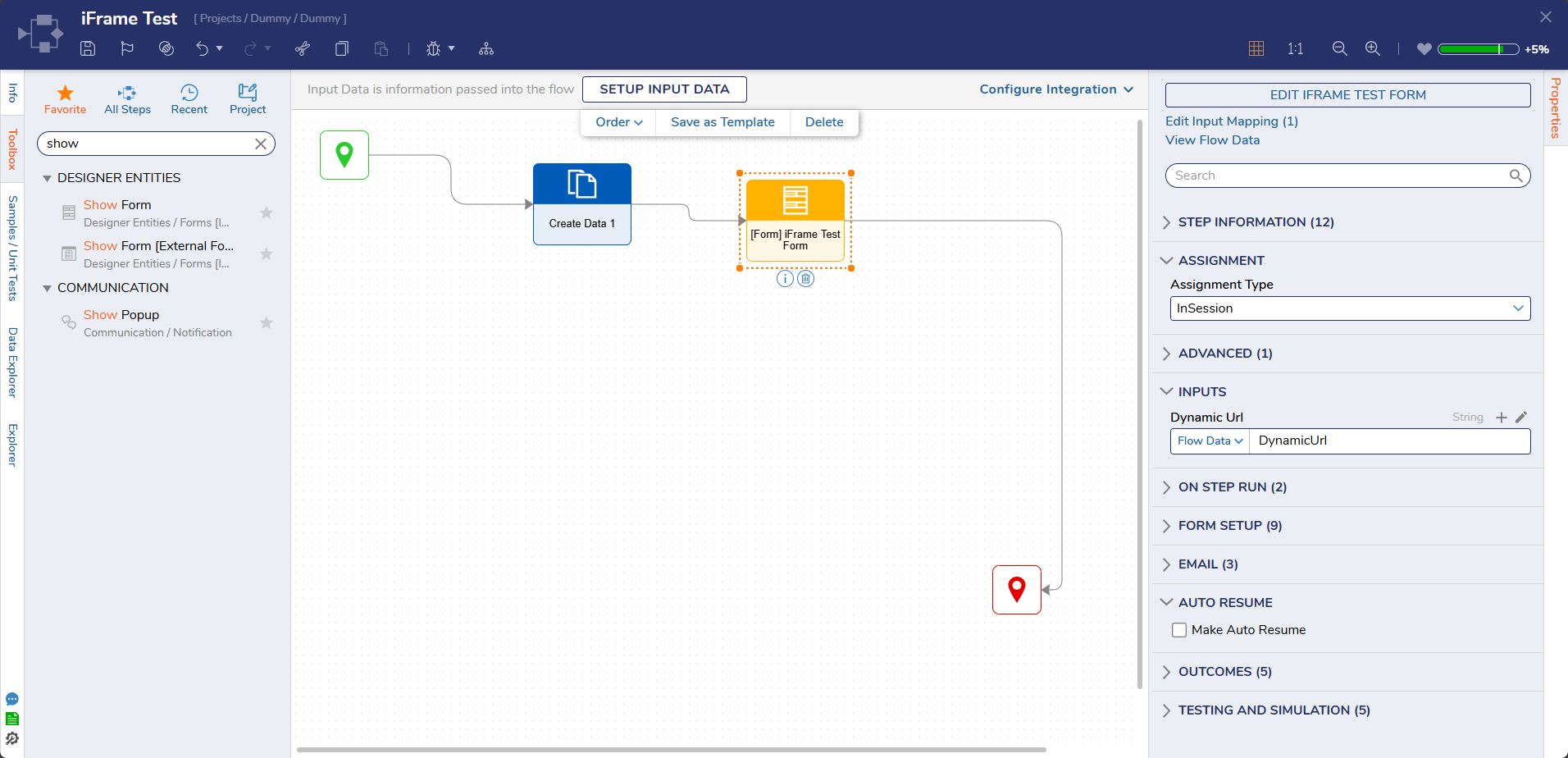The width and height of the screenshot is (1568, 758).
Task: Enable the Make Auto Resume checkbox
Action: 1179,630
